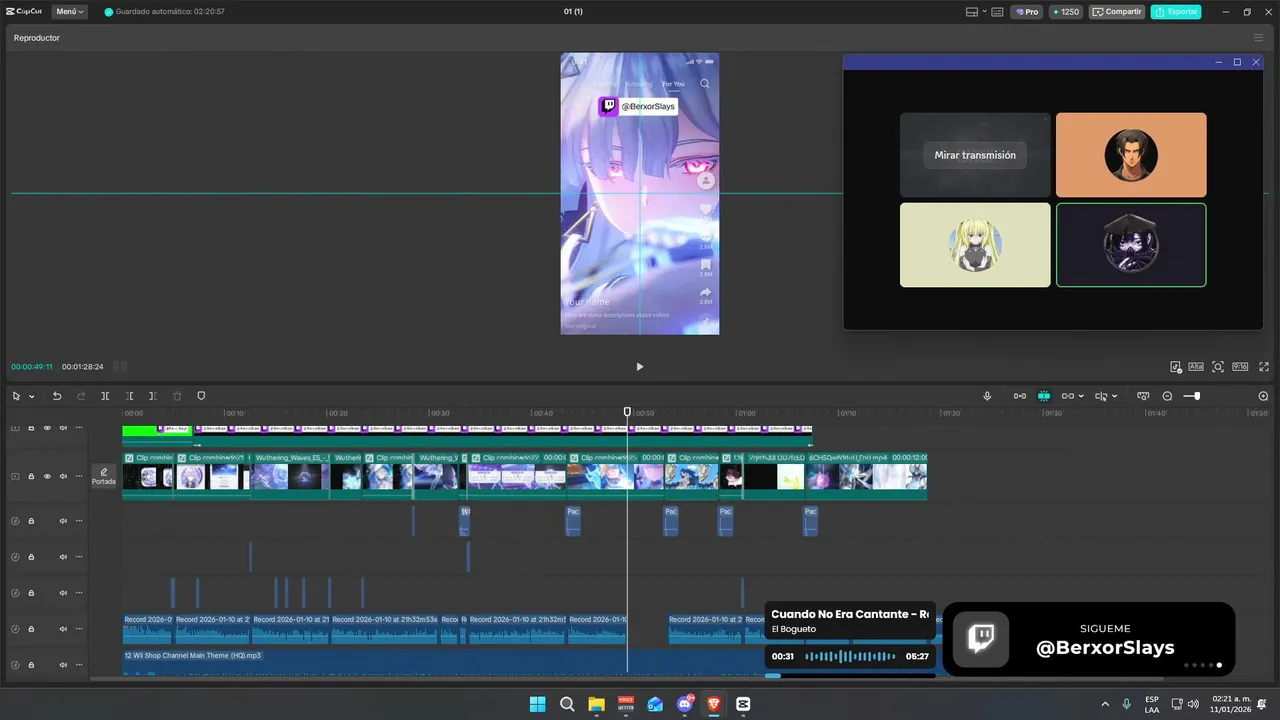Click Mirar transmisión in the floating call window
1280x720 pixels.
pyautogui.click(x=975, y=155)
